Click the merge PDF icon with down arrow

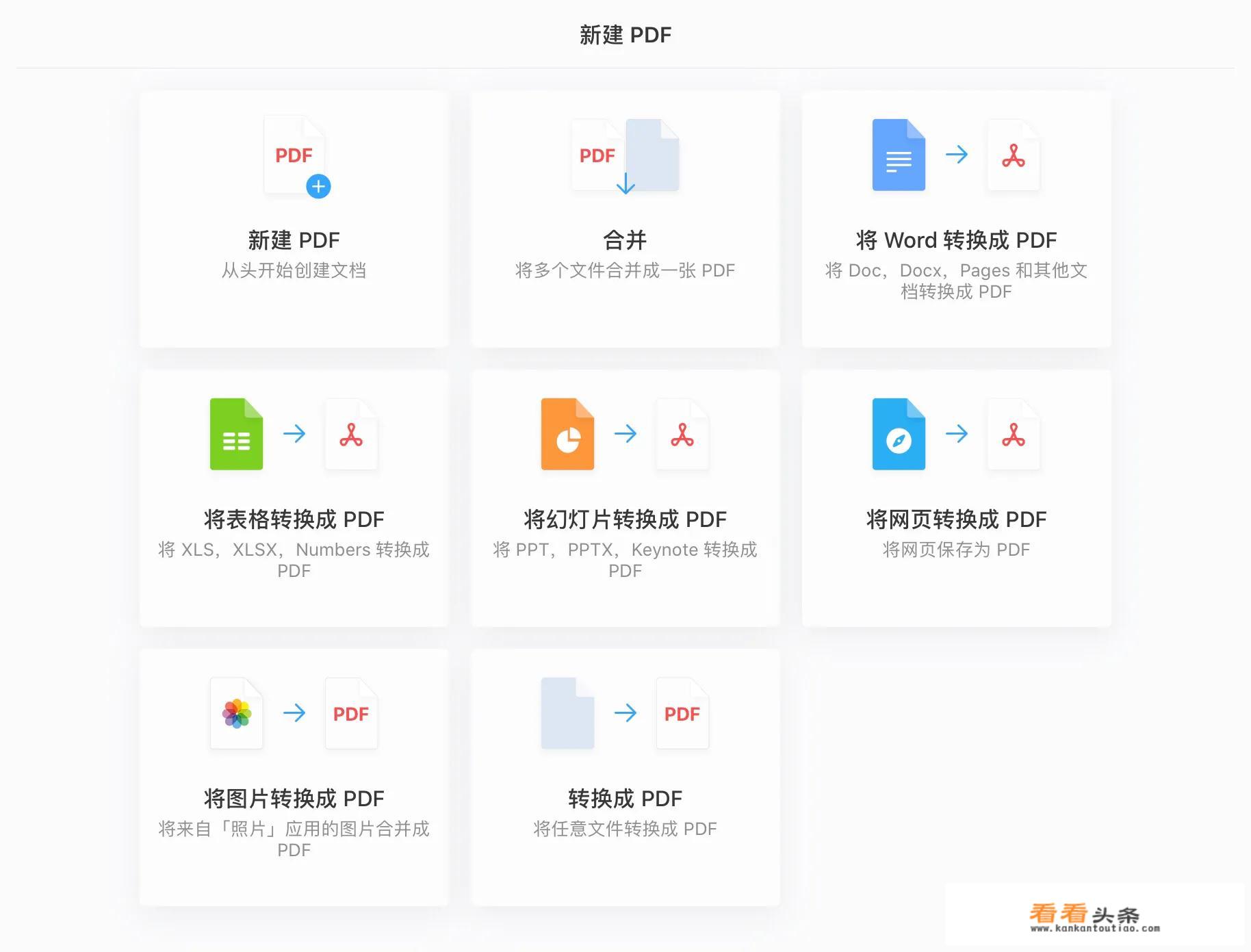point(625,157)
